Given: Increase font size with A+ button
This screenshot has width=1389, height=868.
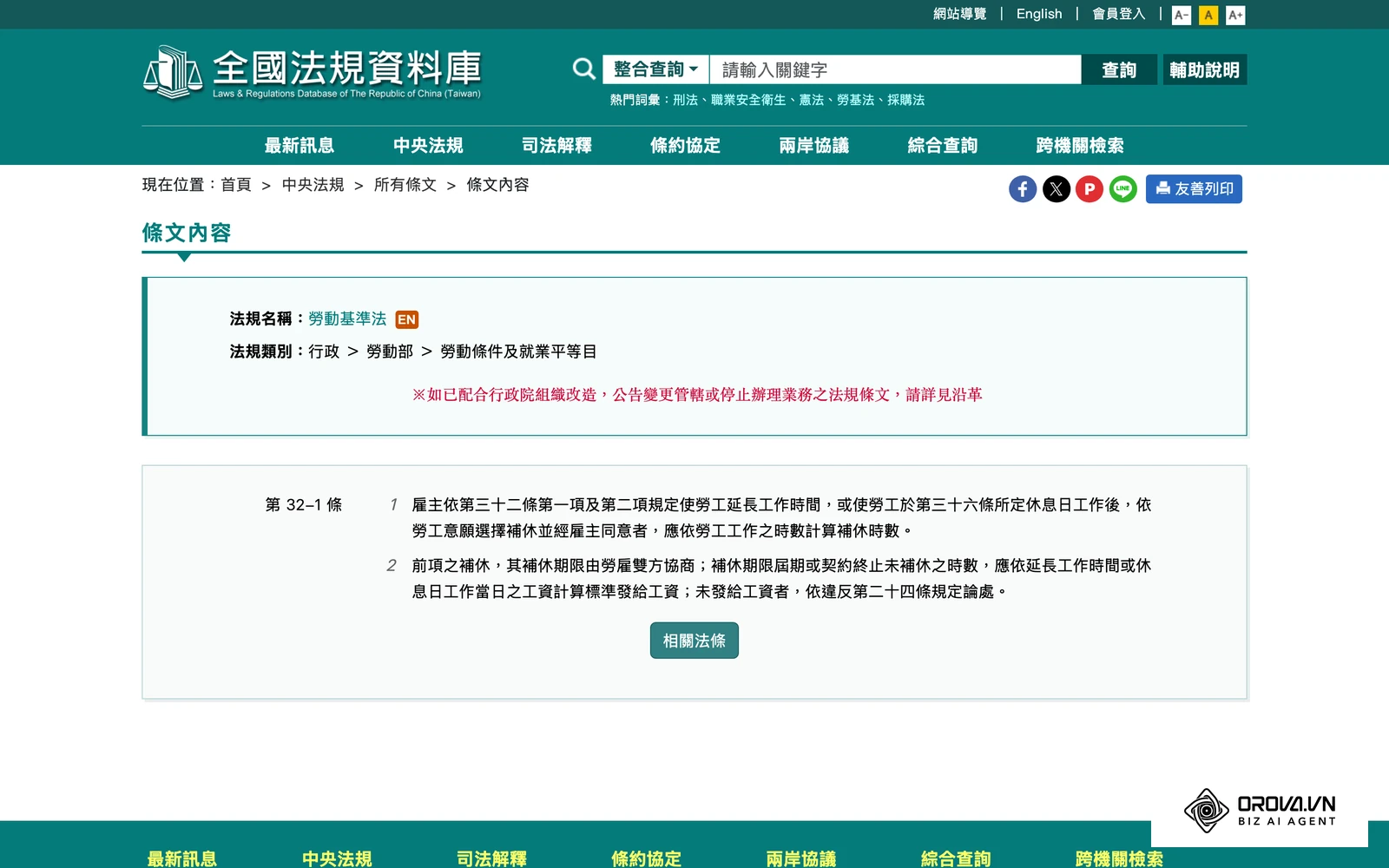Looking at the screenshot, I should 1235,15.
